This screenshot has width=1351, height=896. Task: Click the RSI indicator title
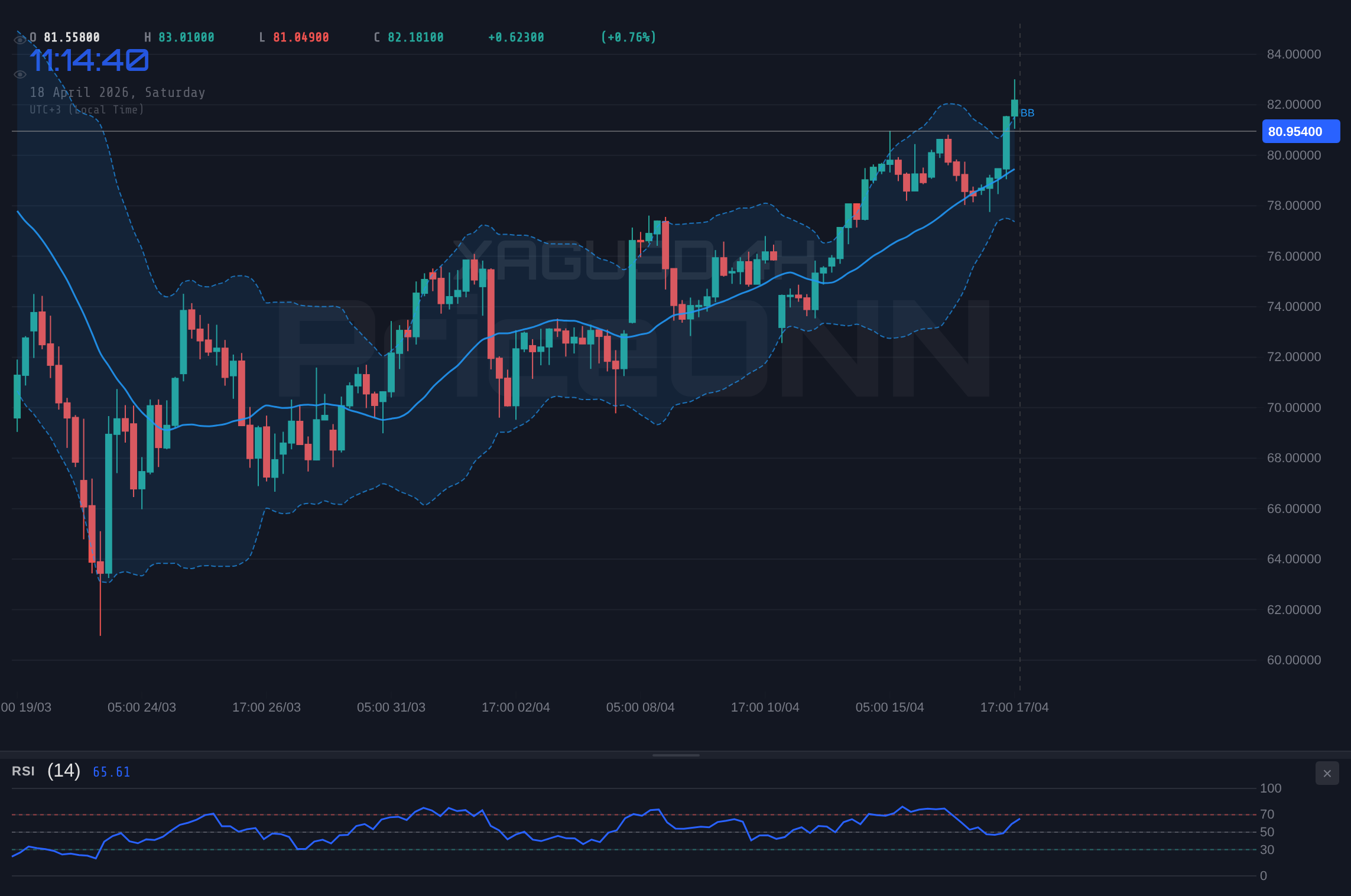(x=23, y=771)
